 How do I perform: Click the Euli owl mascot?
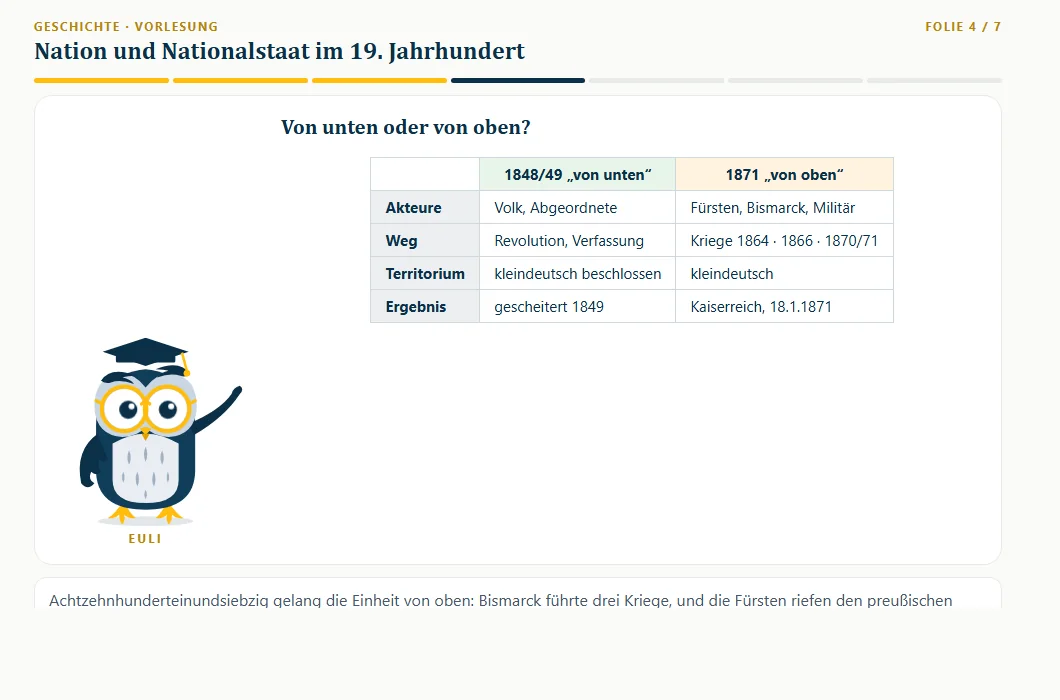coord(160,431)
